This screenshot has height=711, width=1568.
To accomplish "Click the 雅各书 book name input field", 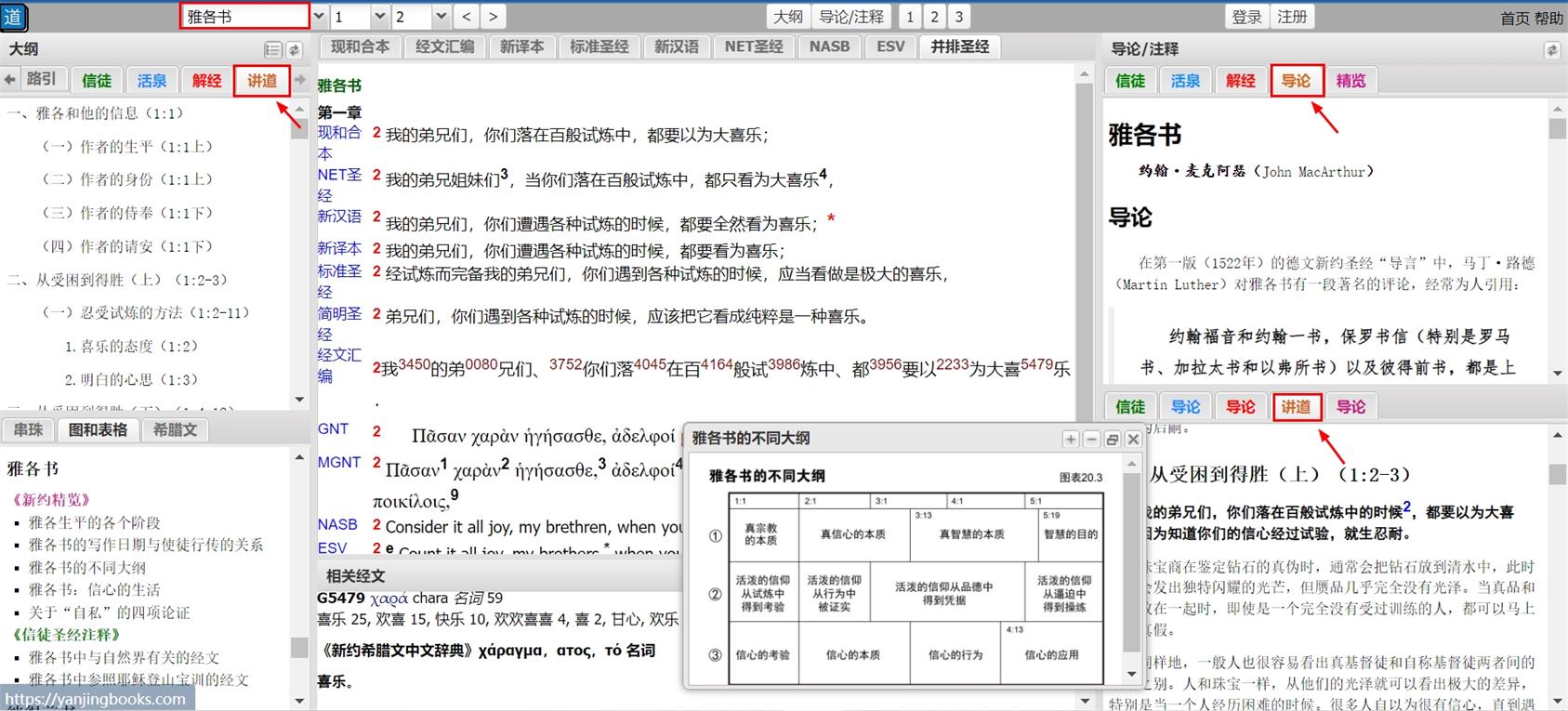I will tap(244, 17).
